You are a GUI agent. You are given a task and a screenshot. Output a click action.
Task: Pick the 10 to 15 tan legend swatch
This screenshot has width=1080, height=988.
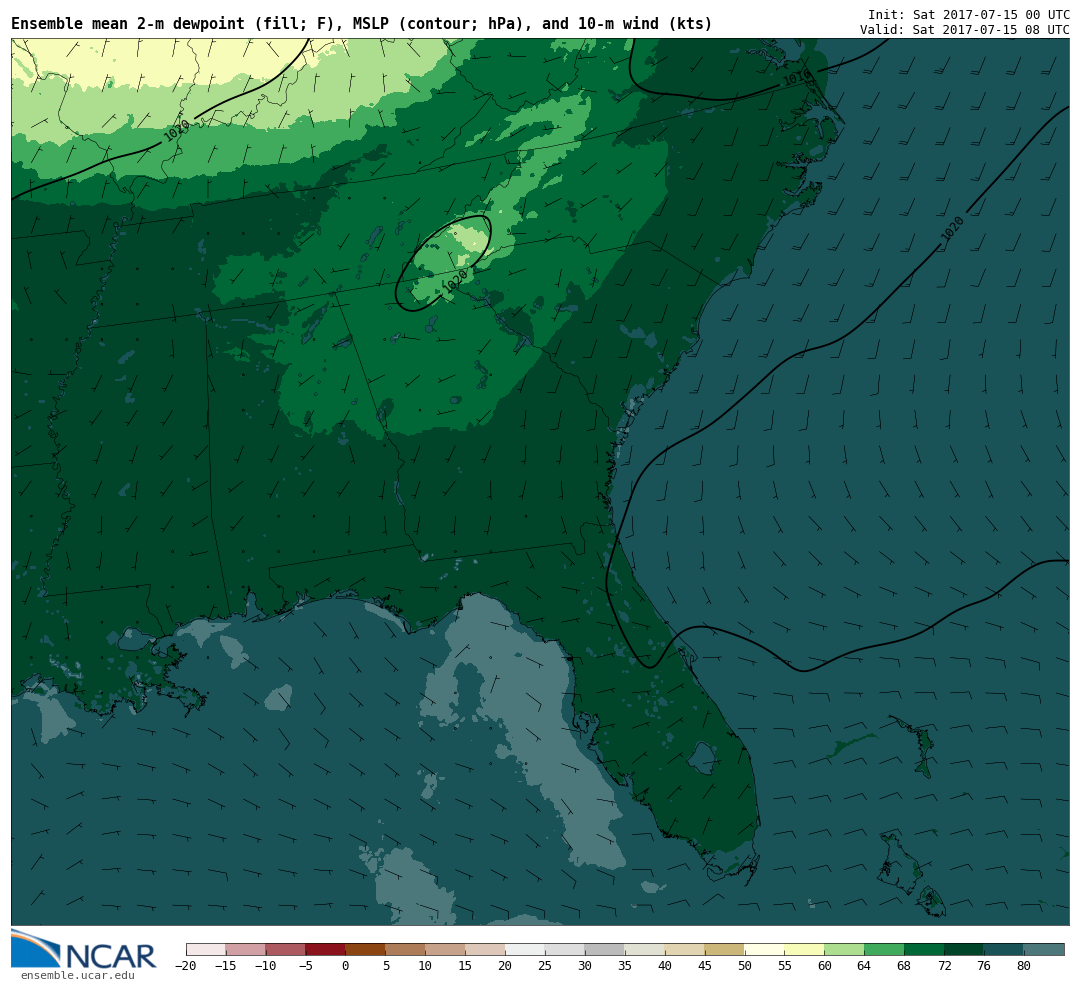pos(446,949)
